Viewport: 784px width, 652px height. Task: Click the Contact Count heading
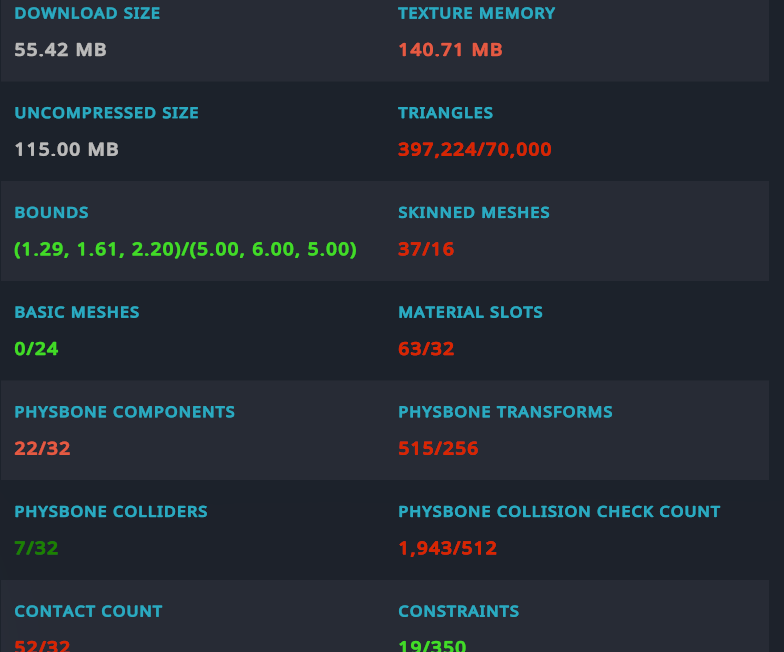pos(88,611)
